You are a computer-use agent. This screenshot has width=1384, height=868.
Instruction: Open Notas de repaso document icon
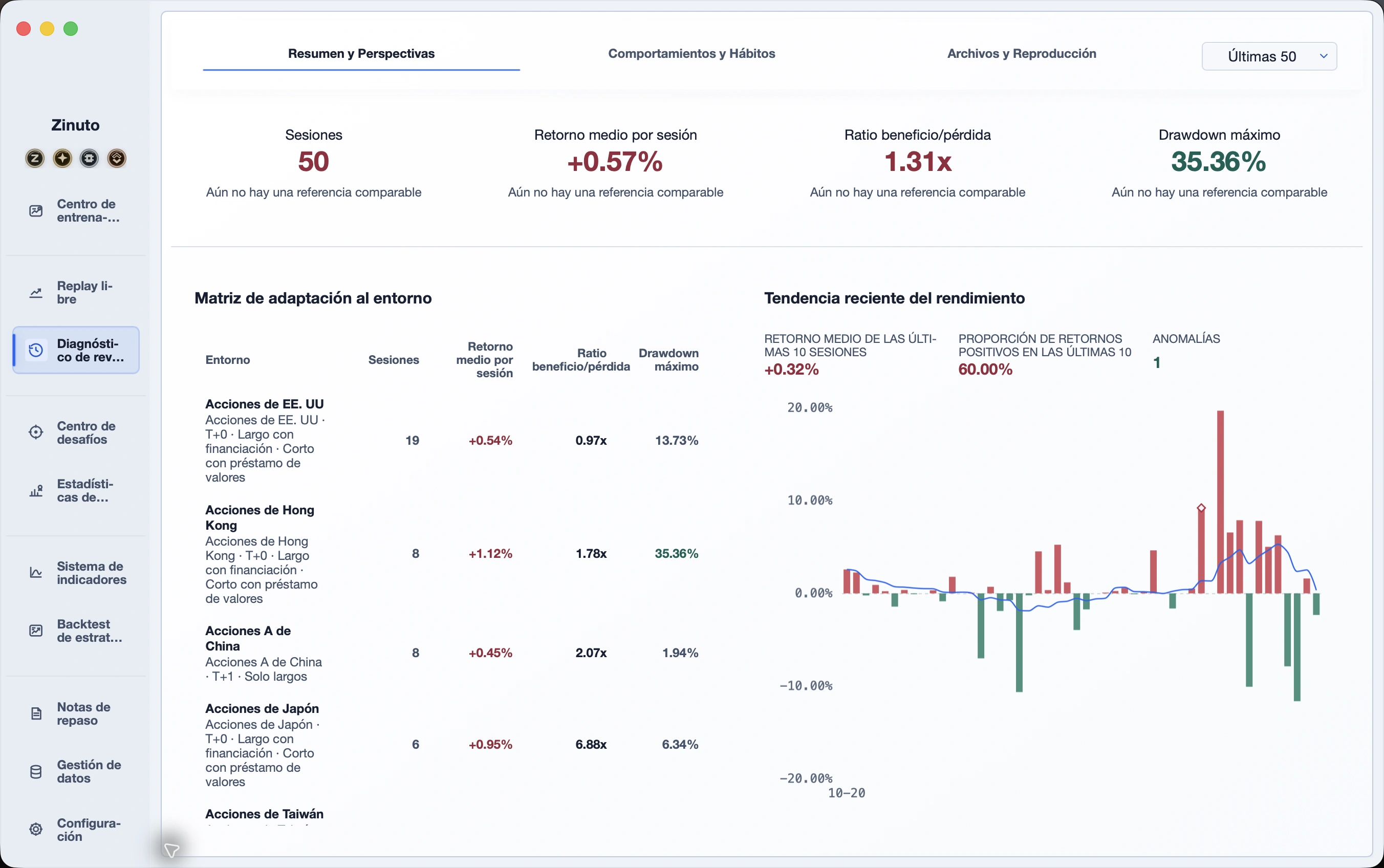pos(36,713)
